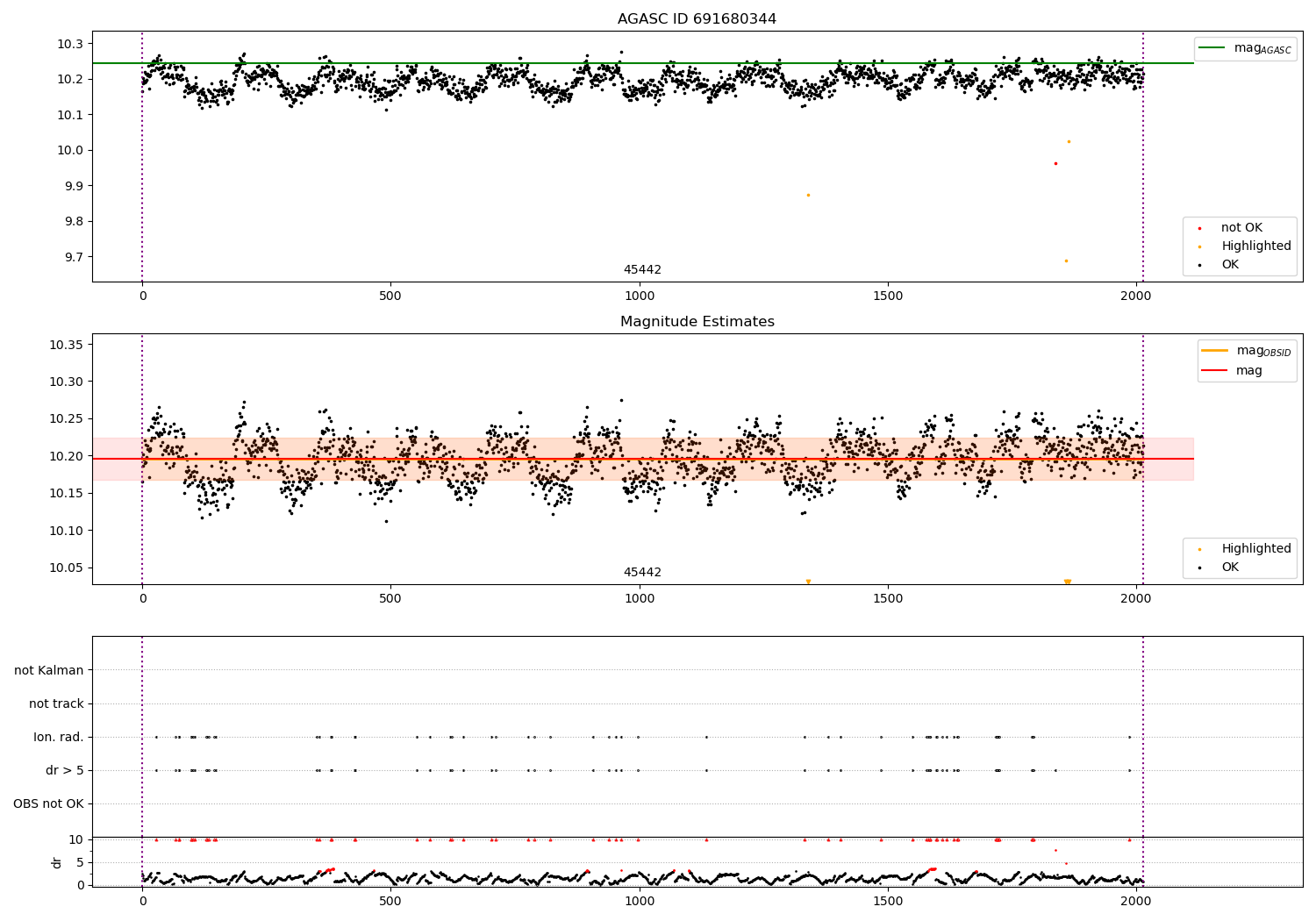Click the red line sample beside 'mag' legend entry
1316x921 pixels.
pos(1214,370)
